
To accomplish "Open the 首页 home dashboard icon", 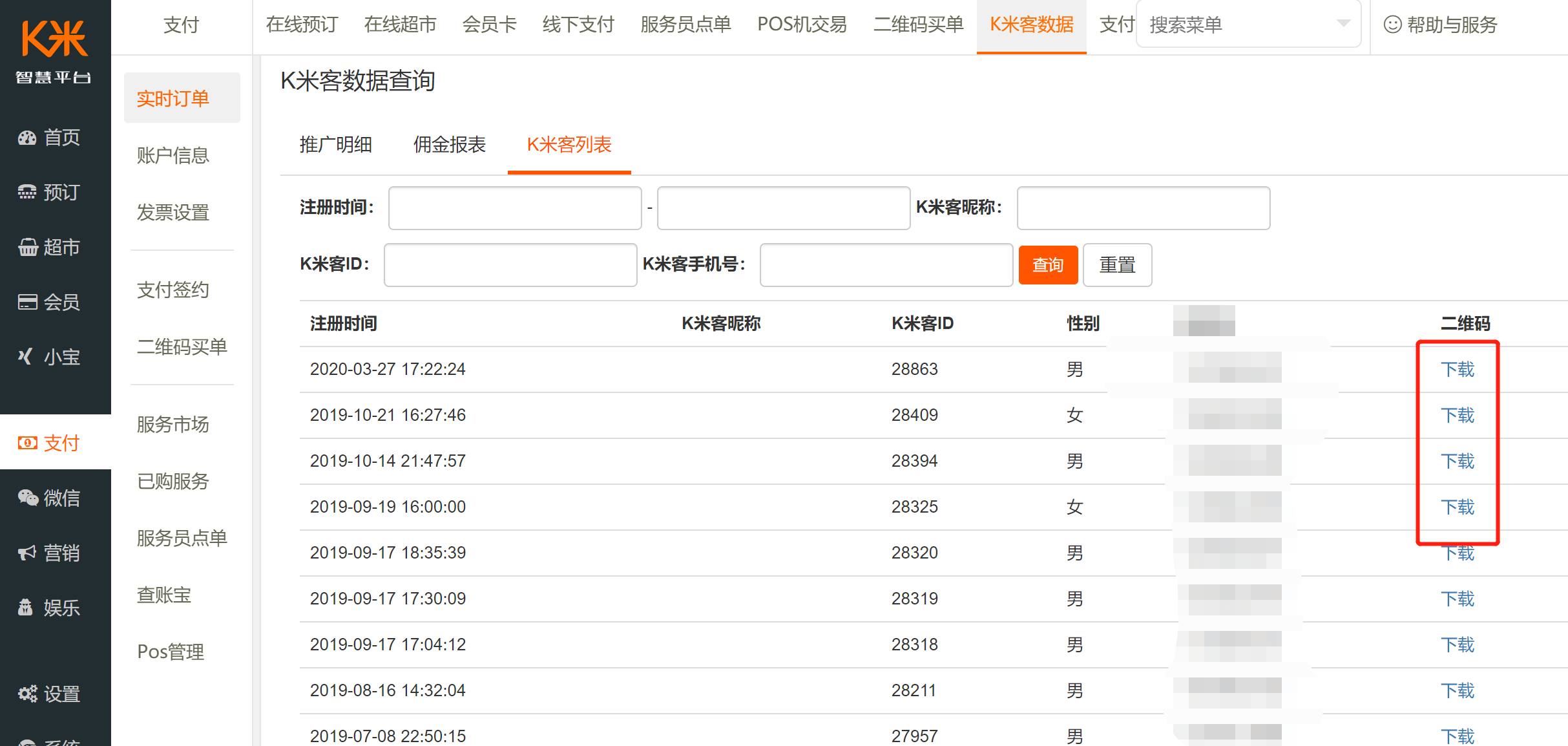I will tap(27, 138).
